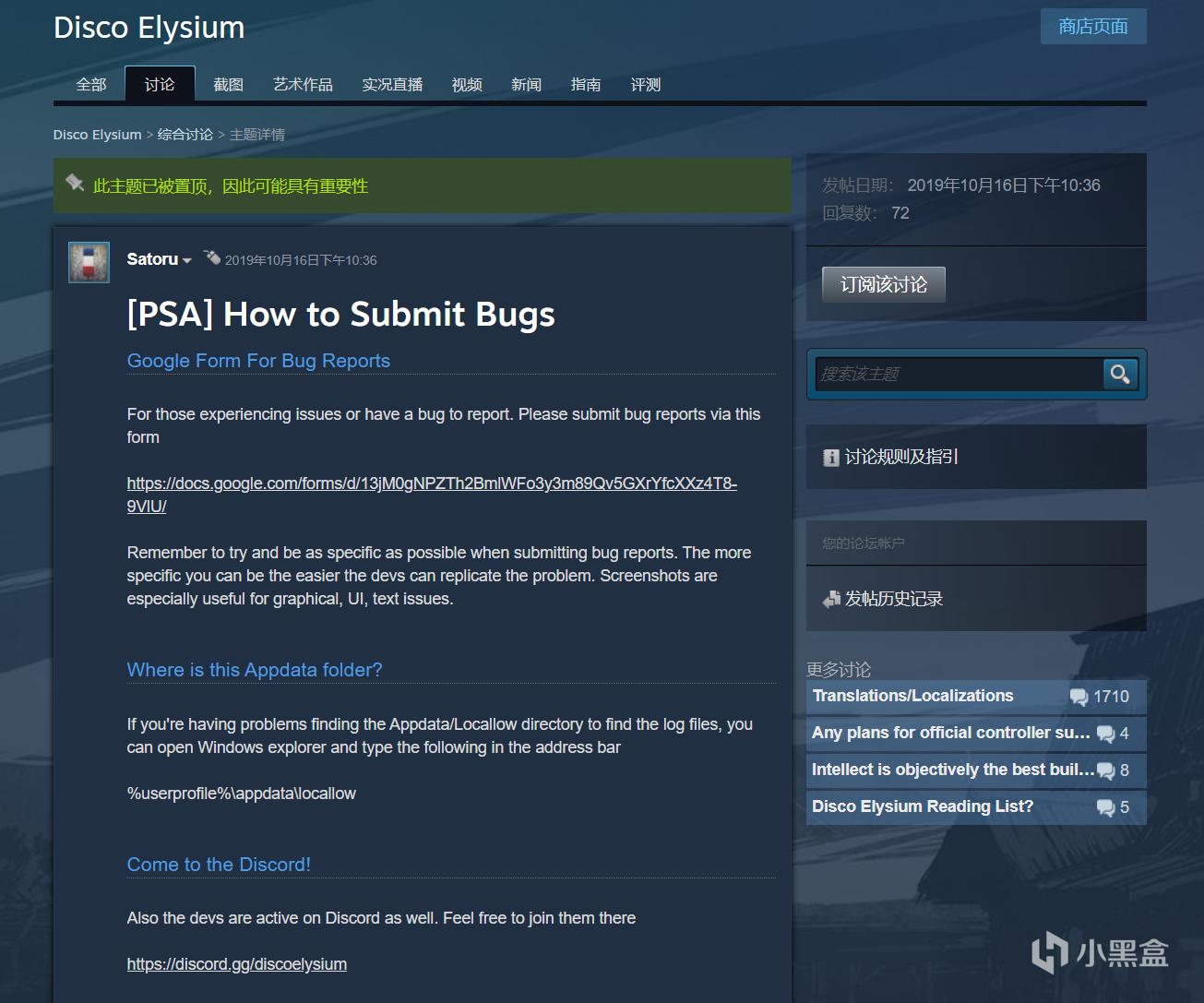Click the heading 'Come to the Discord!'
Viewport: 1204px width, 1003px height.
(219, 865)
